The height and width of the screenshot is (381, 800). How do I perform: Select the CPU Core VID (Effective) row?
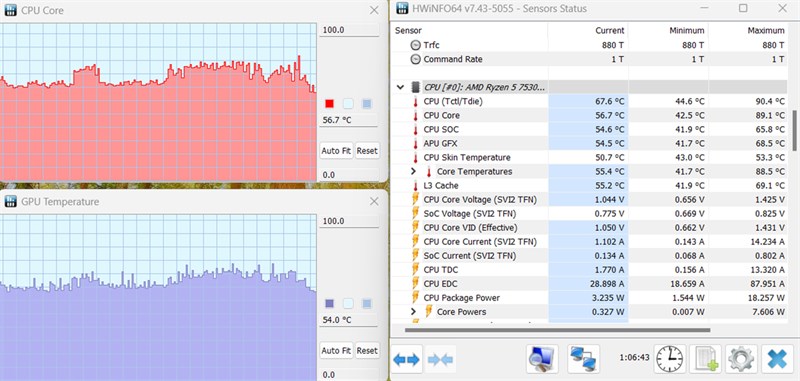click(x=590, y=227)
